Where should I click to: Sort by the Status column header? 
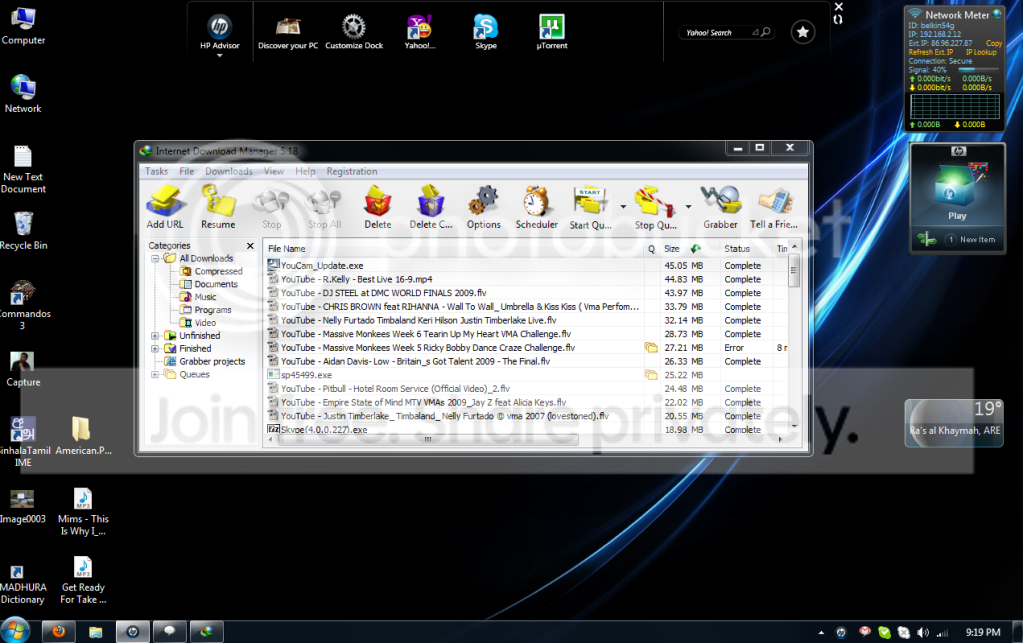tap(746, 248)
